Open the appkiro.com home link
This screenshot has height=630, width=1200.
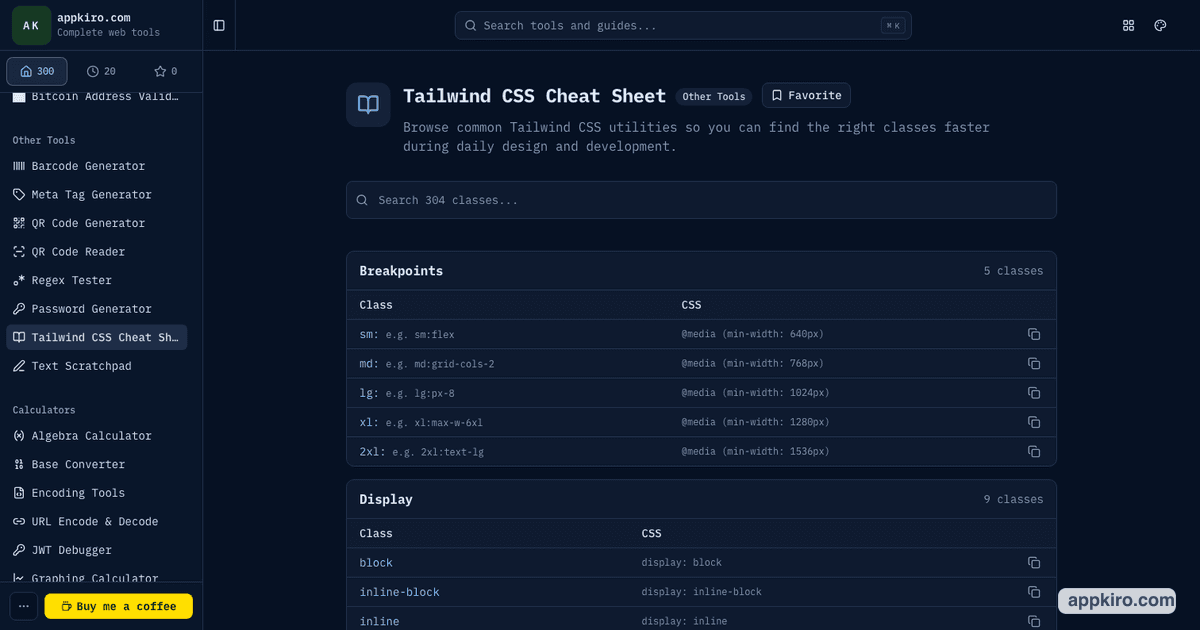93,18
